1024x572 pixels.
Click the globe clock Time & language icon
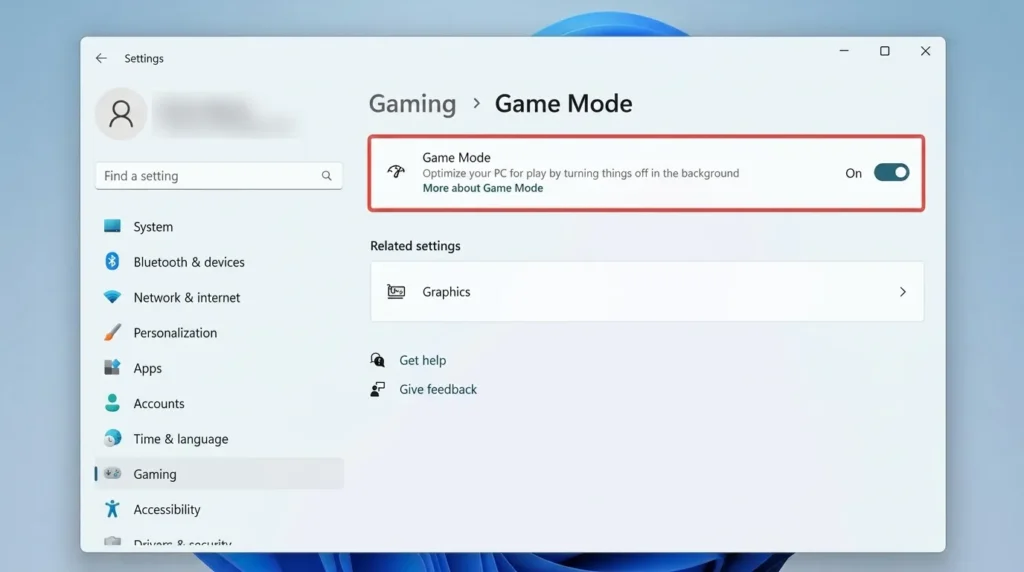pyautogui.click(x=112, y=437)
